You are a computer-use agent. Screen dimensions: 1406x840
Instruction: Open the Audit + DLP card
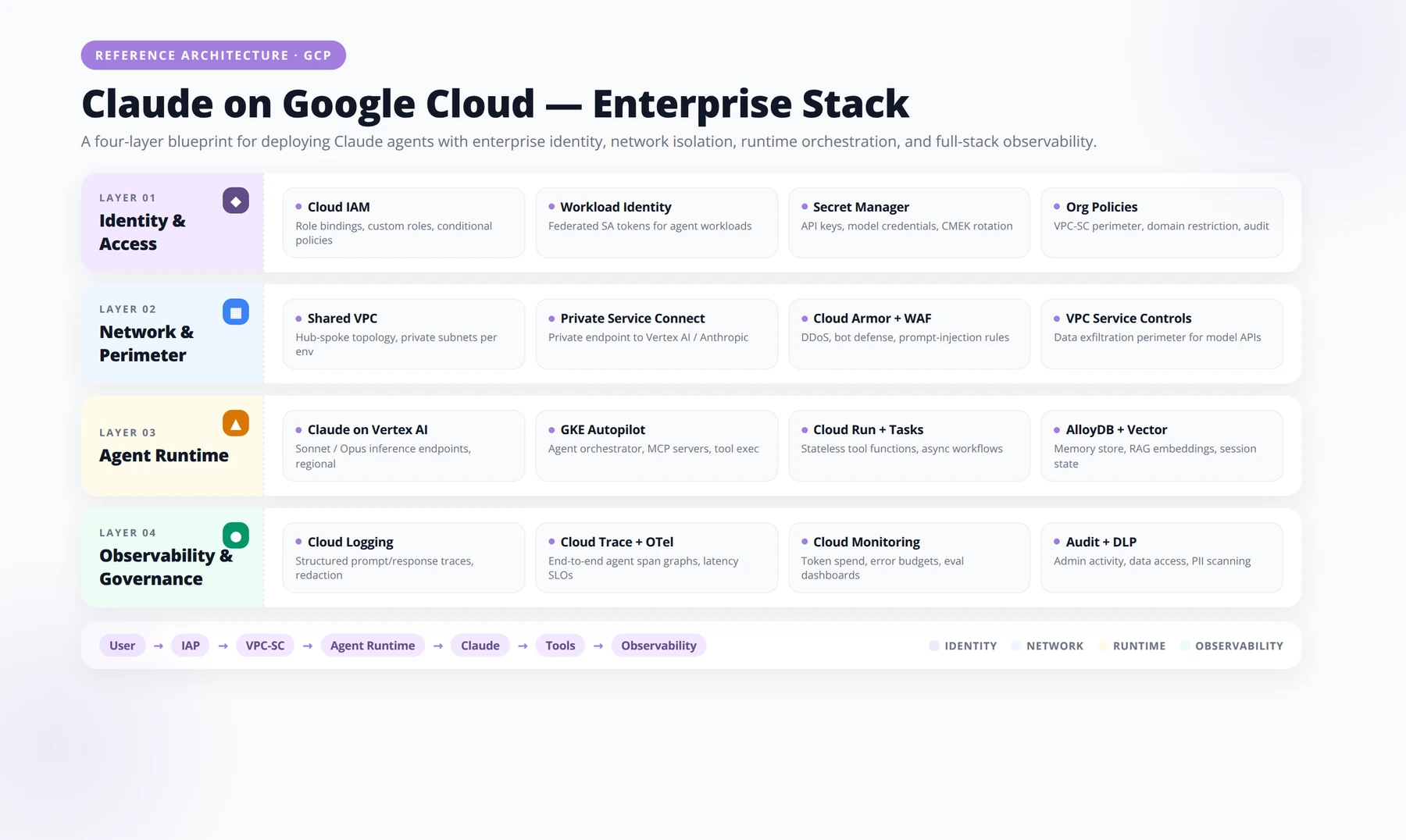(1162, 557)
